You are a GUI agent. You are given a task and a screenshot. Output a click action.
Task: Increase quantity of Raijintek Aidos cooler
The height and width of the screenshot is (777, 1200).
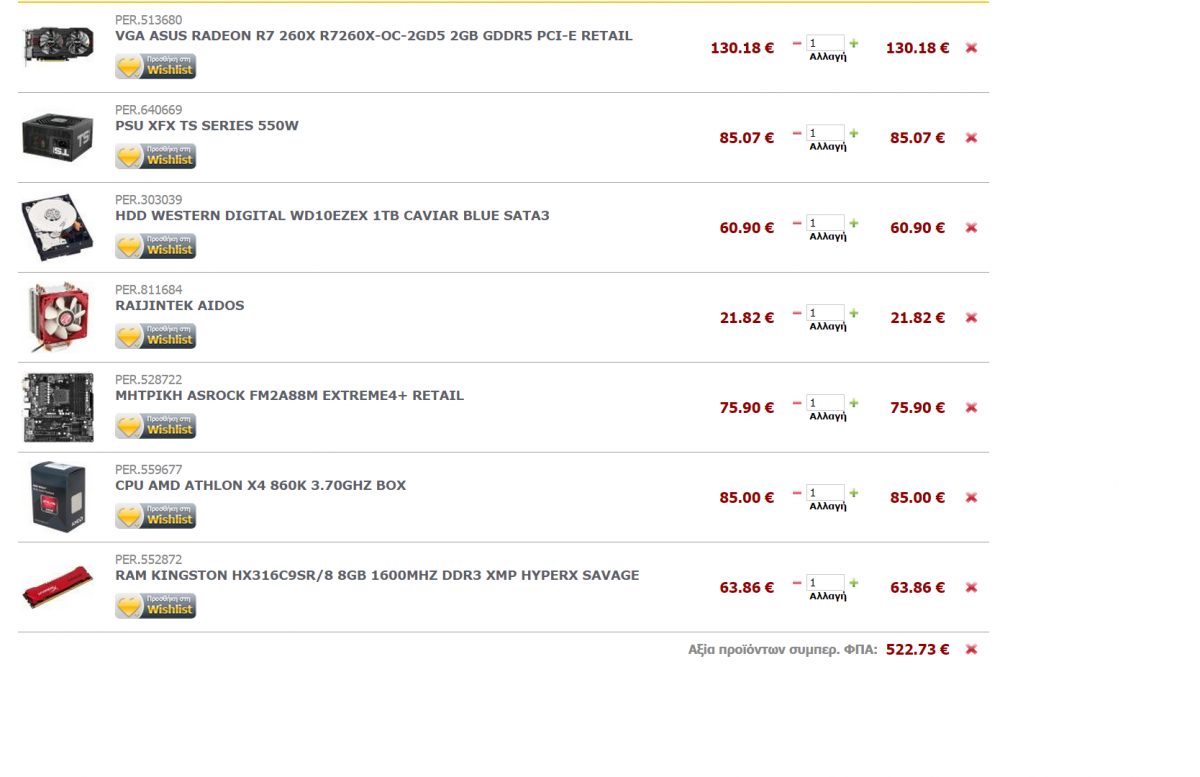pos(854,313)
